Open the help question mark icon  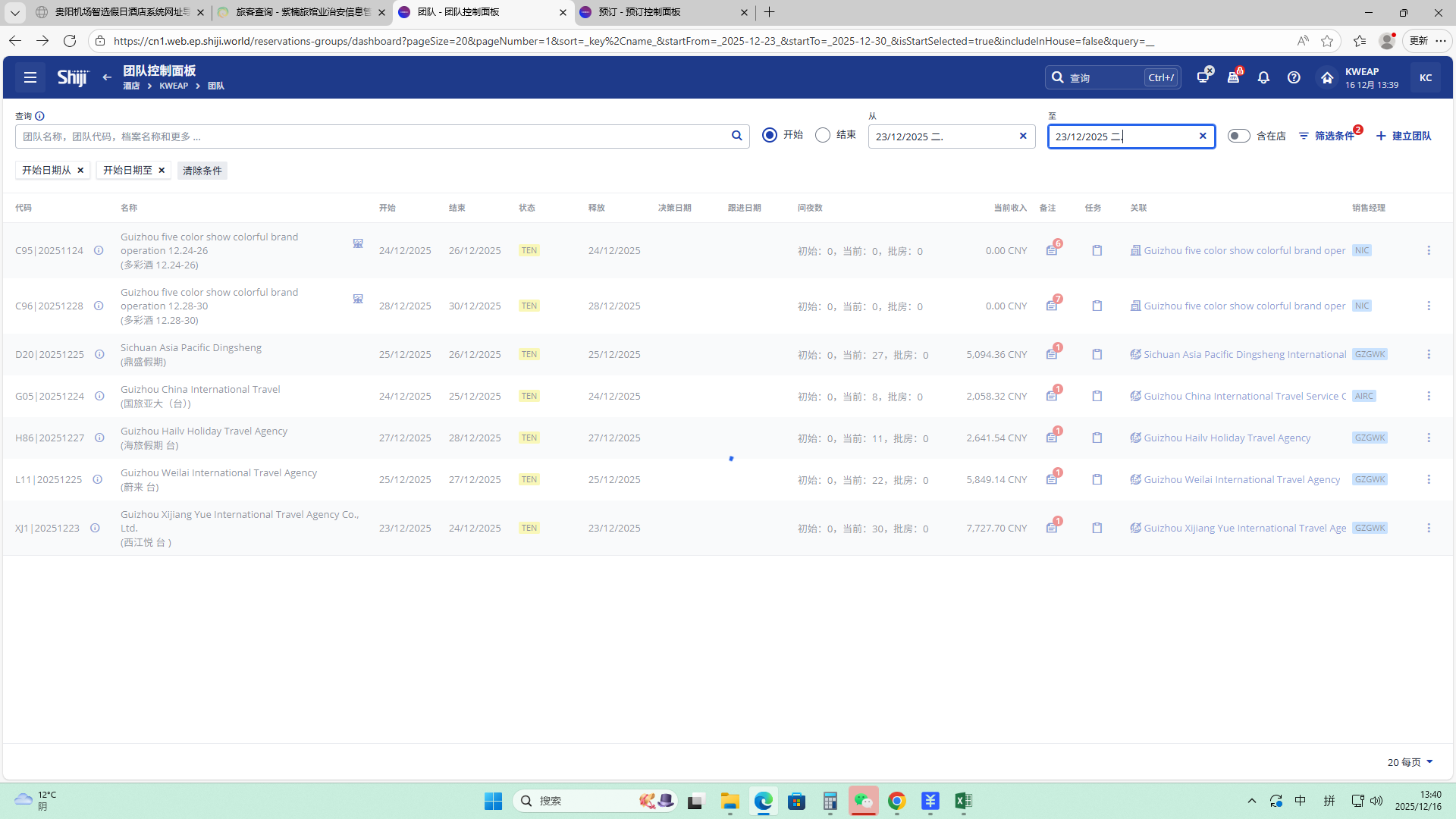[1294, 77]
